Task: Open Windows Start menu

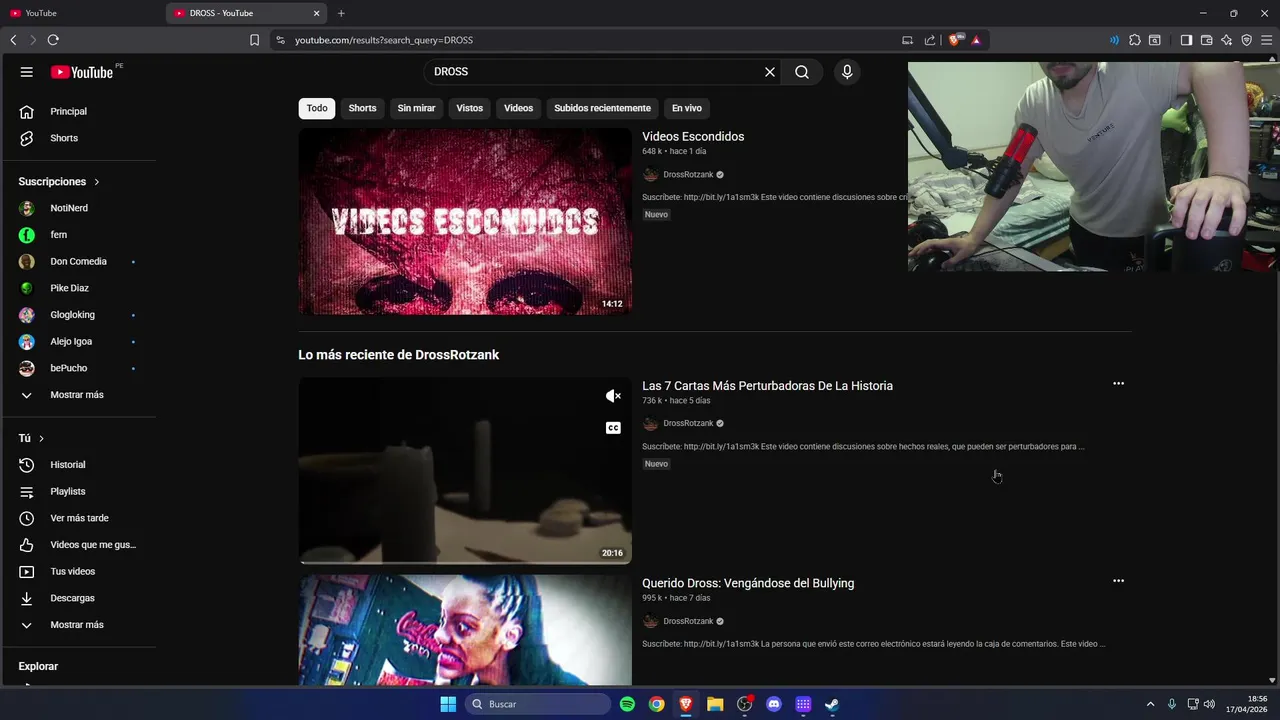Action: (x=448, y=704)
